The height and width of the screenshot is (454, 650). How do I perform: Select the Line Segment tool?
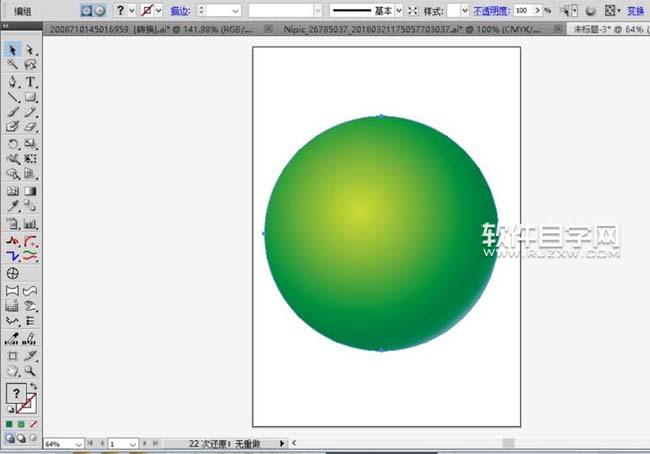click(12, 97)
